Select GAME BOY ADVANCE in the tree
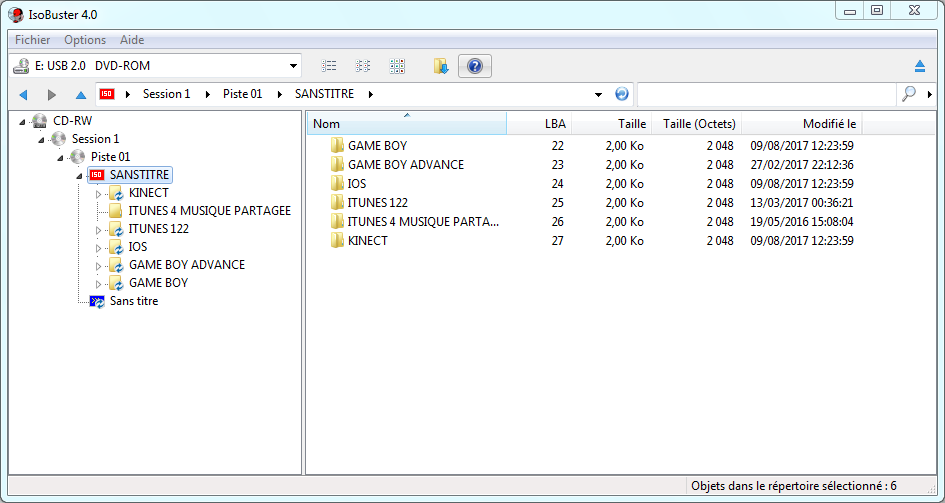The height and width of the screenshot is (503, 945). tap(187, 264)
